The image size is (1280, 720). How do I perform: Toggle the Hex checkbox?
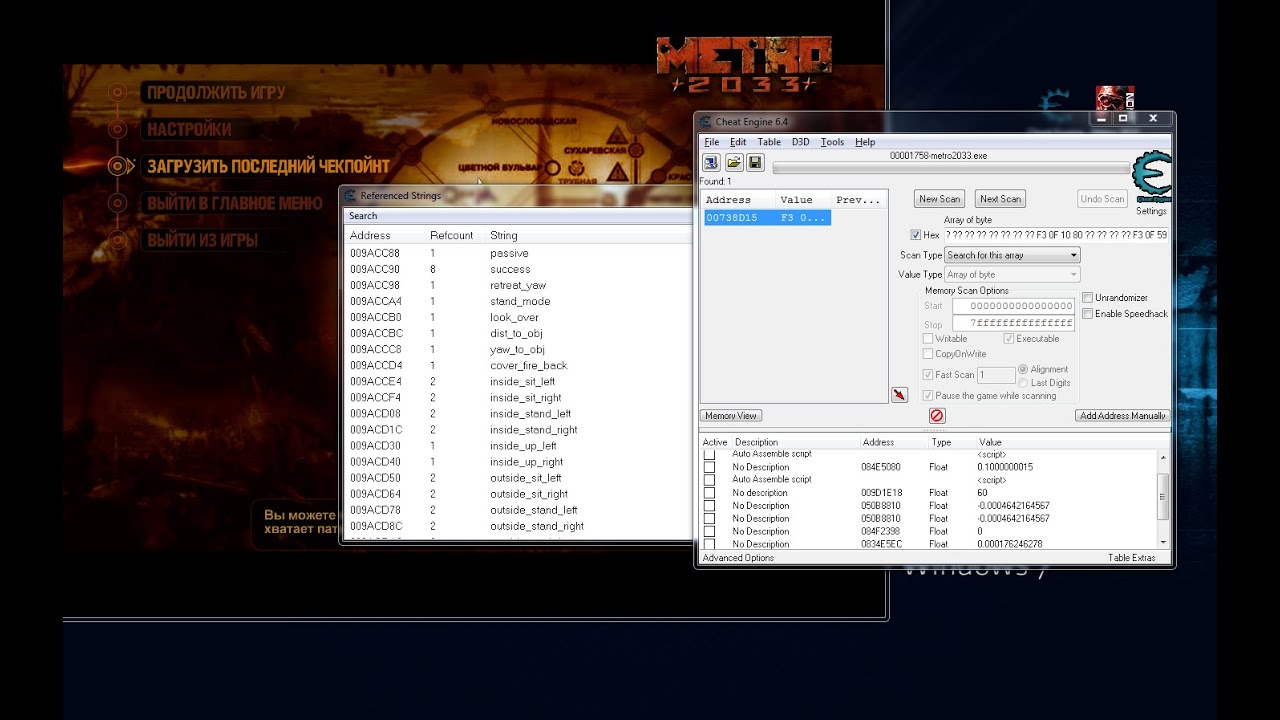[x=916, y=235]
